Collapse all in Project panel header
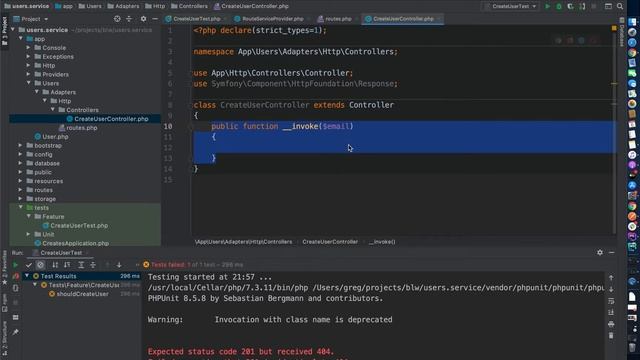 point(129,19)
